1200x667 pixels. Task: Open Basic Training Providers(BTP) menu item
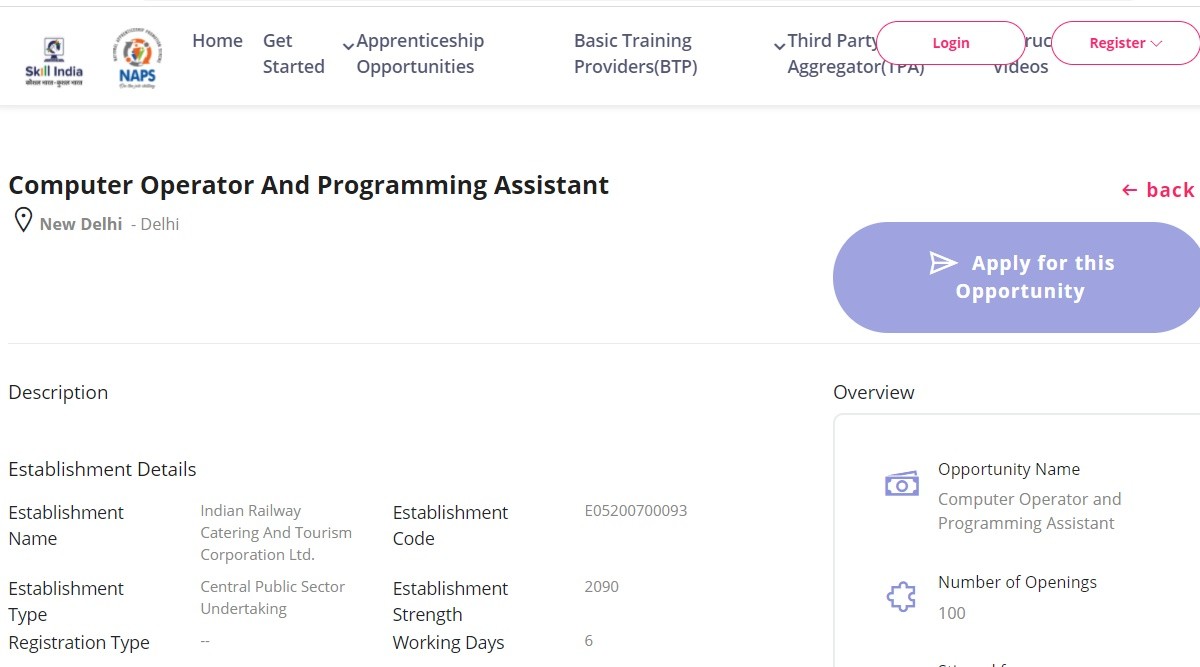click(x=635, y=54)
